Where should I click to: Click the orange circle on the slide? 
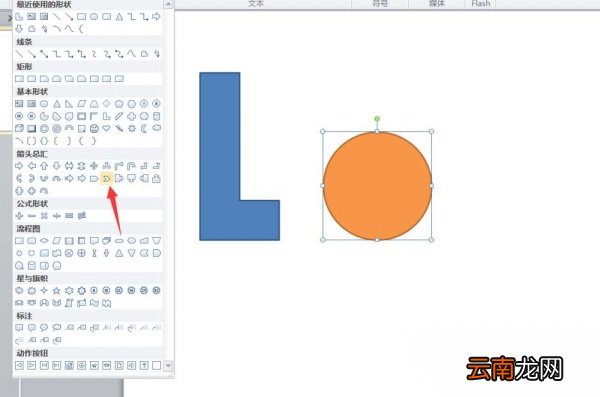coord(377,186)
